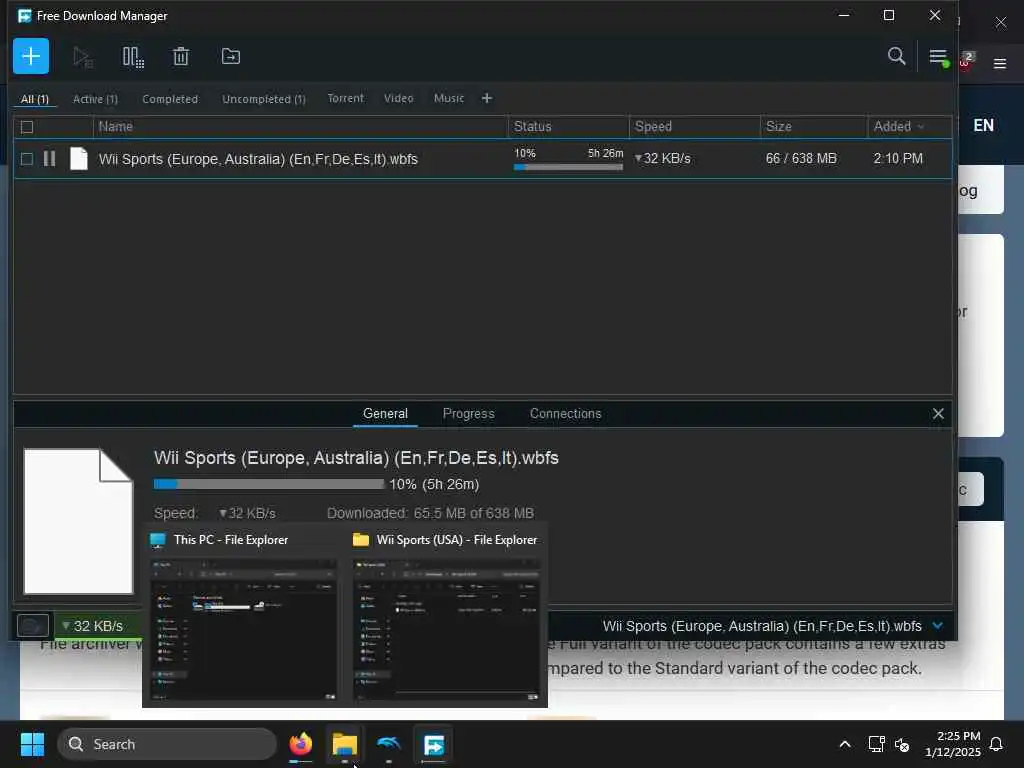Screen dimensions: 1024x768
Task: Sort the list by Size column
Action: (x=814, y=127)
